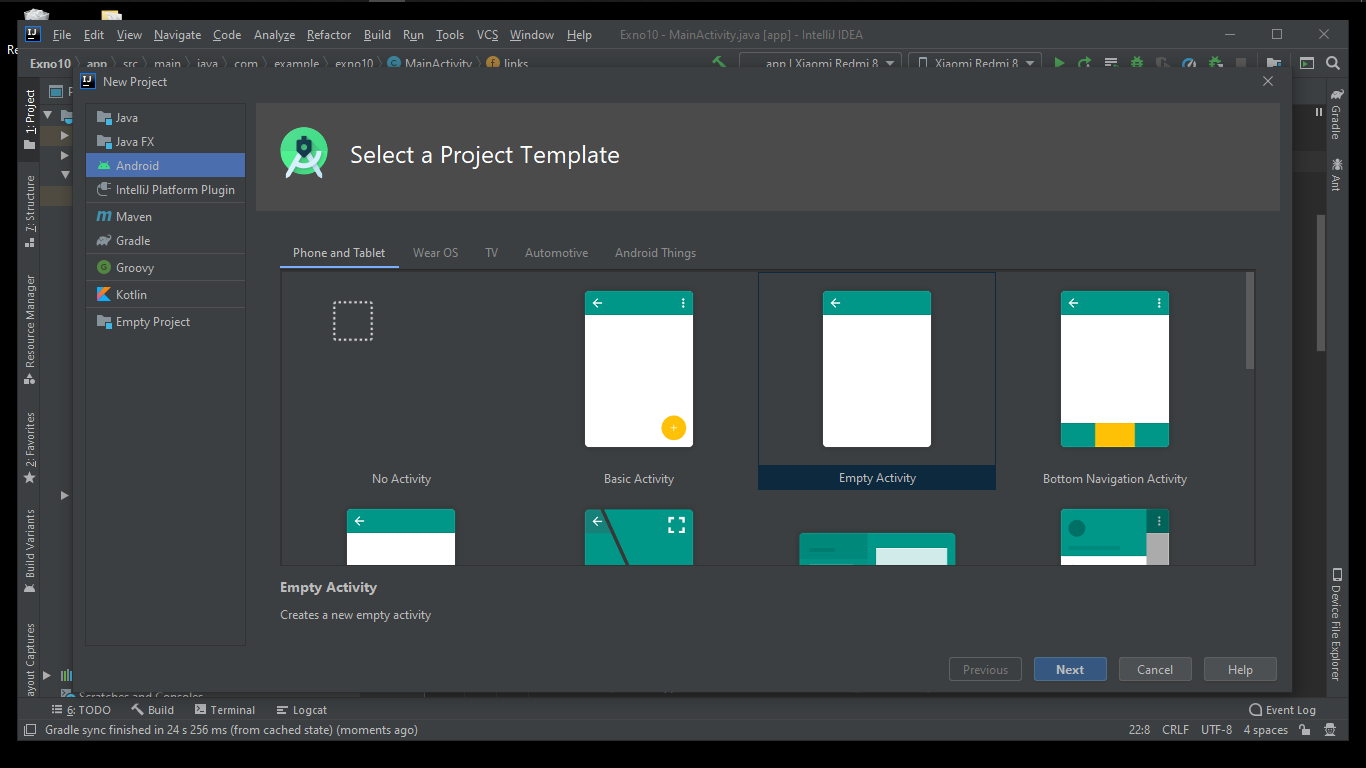Open the Refactor menu
The image size is (1366, 768).
328,34
